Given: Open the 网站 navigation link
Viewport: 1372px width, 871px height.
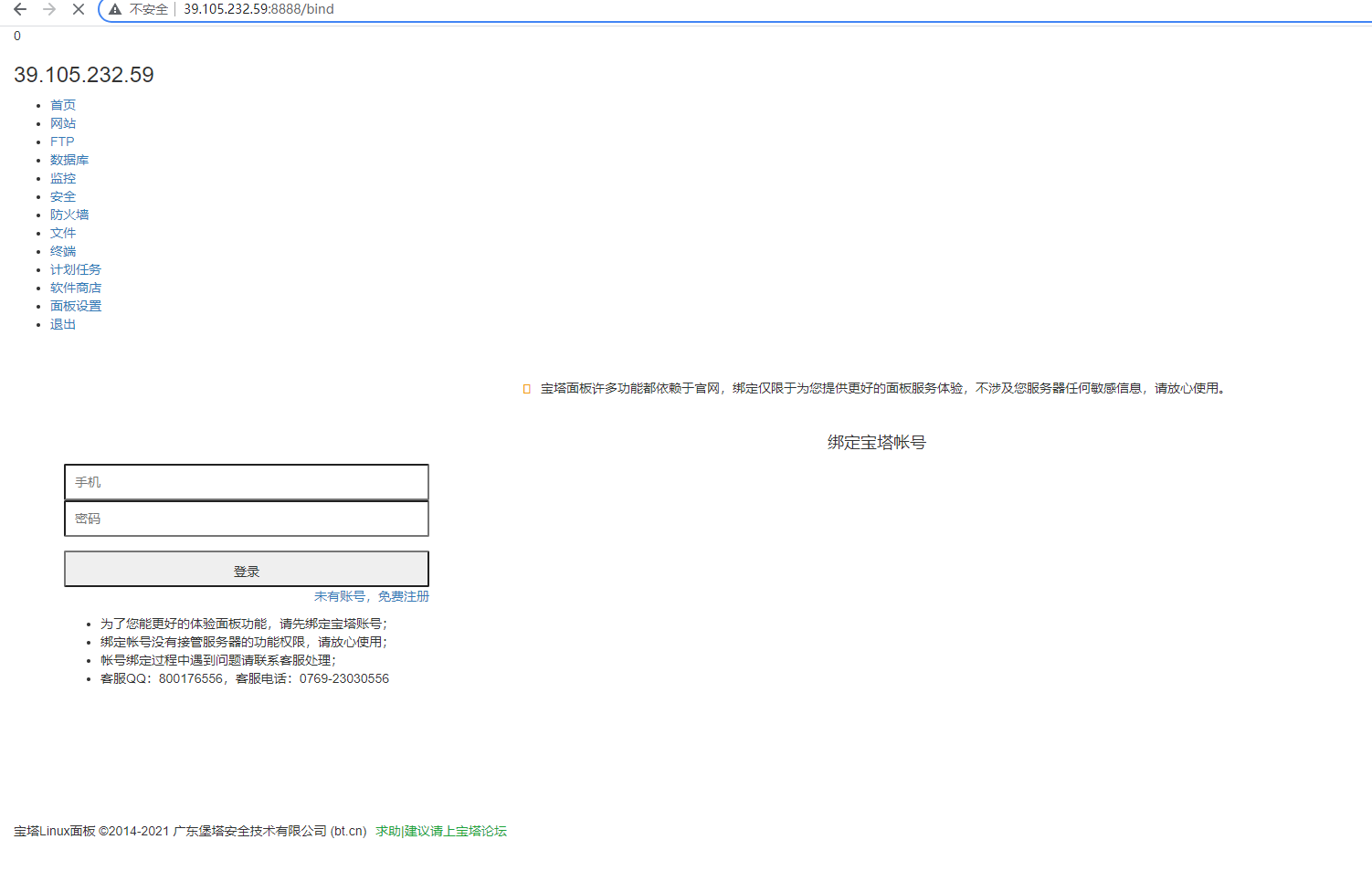Looking at the screenshot, I should 63,123.
